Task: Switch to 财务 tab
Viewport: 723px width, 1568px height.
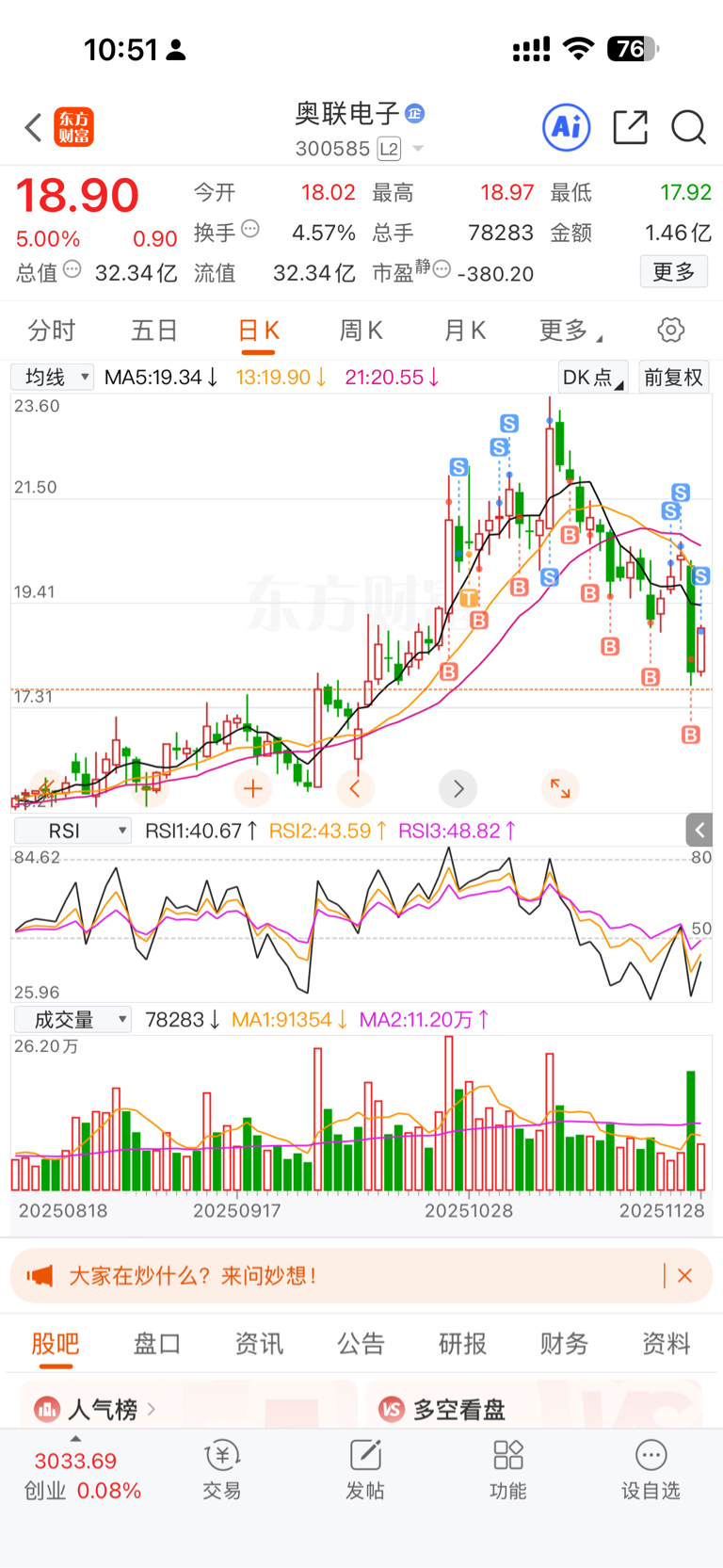Action: click(564, 1344)
